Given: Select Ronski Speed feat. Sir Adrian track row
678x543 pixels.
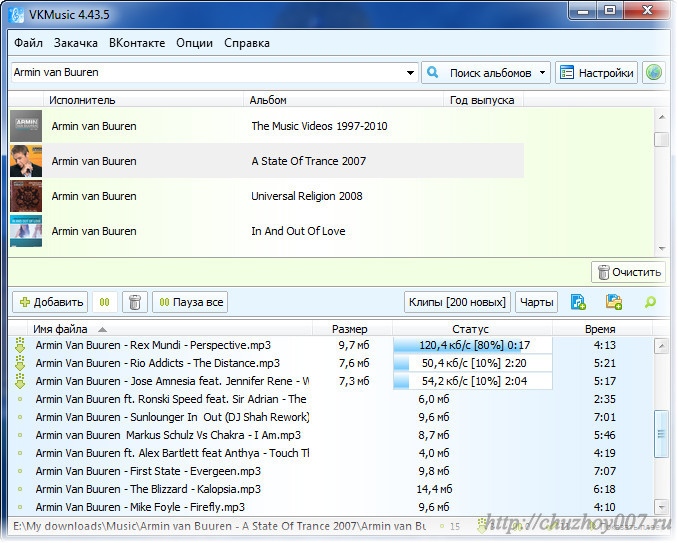Looking at the screenshot, I should pos(331,399).
